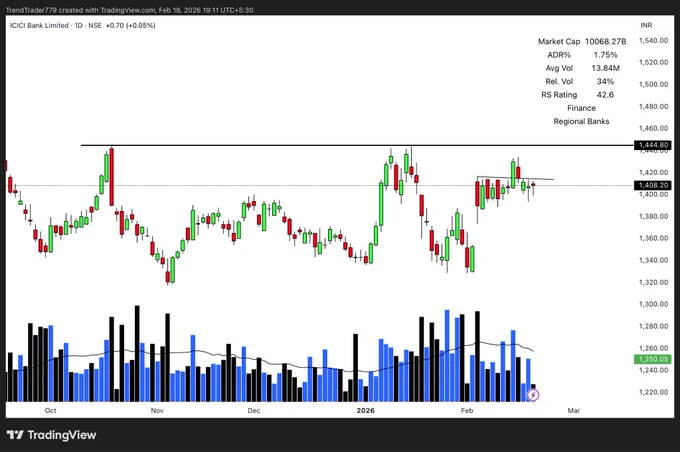The width and height of the screenshot is (680, 452).
Task: Click the '+0.70 (+0.05%)' price change text
Action: click(131, 26)
